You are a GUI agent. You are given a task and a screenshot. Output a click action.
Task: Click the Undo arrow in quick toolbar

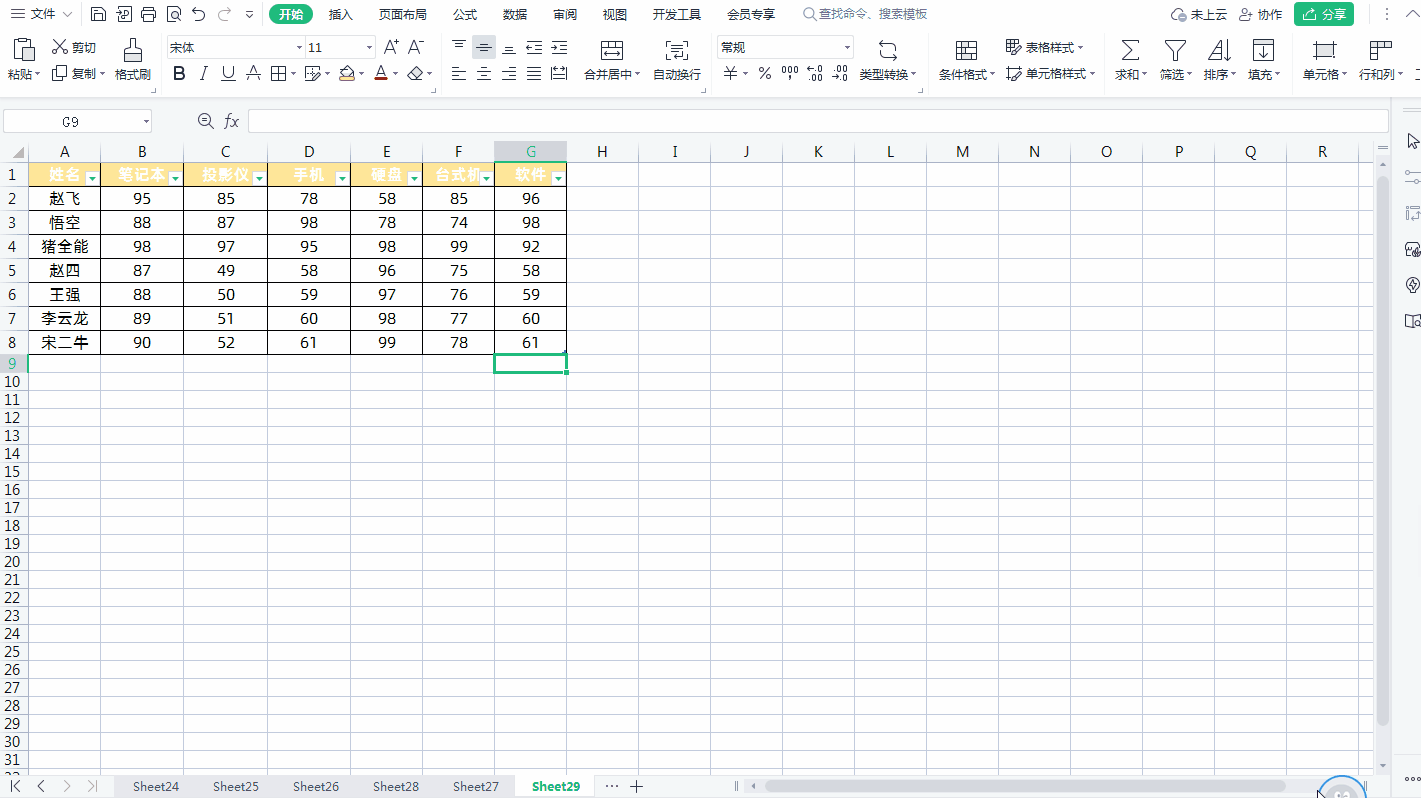(198, 14)
